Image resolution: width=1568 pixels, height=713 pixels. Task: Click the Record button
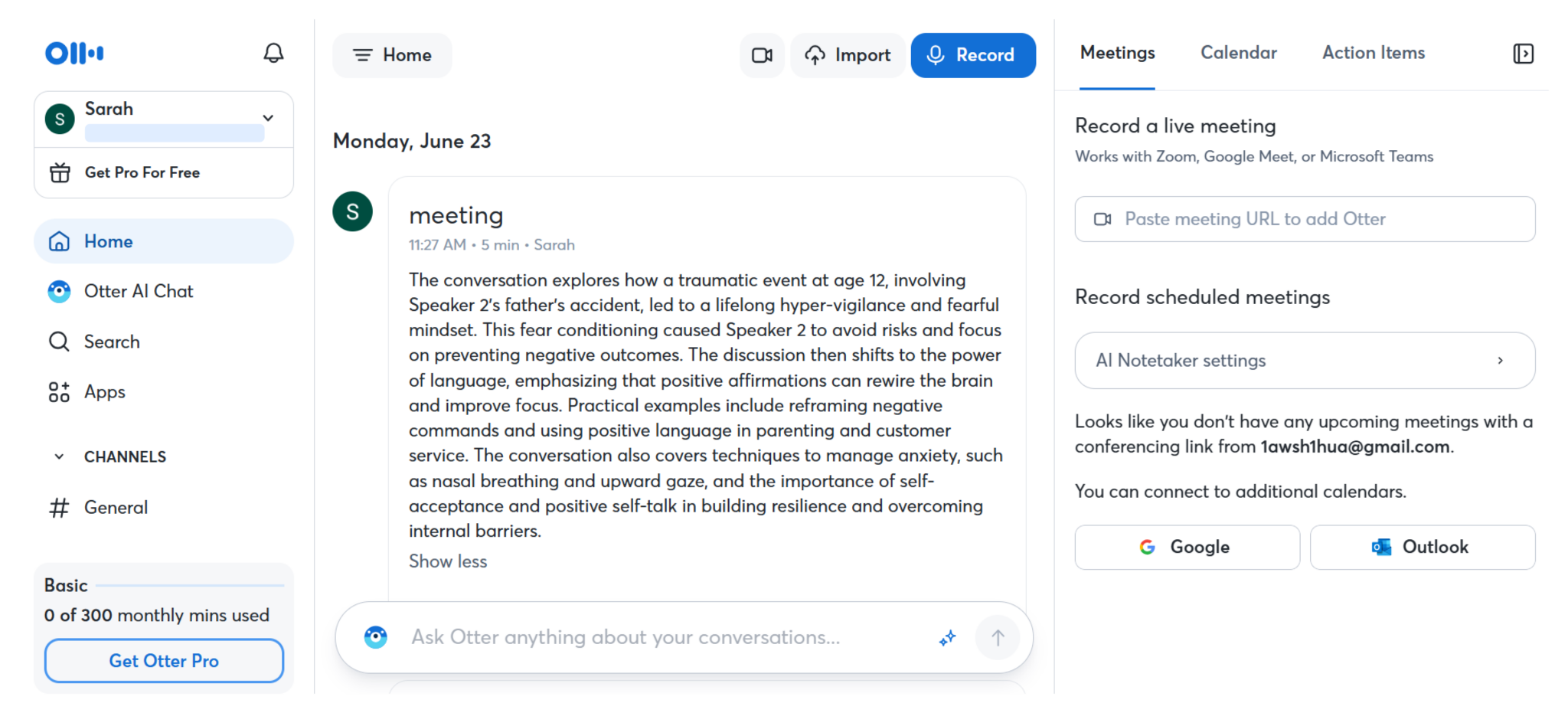pos(973,55)
